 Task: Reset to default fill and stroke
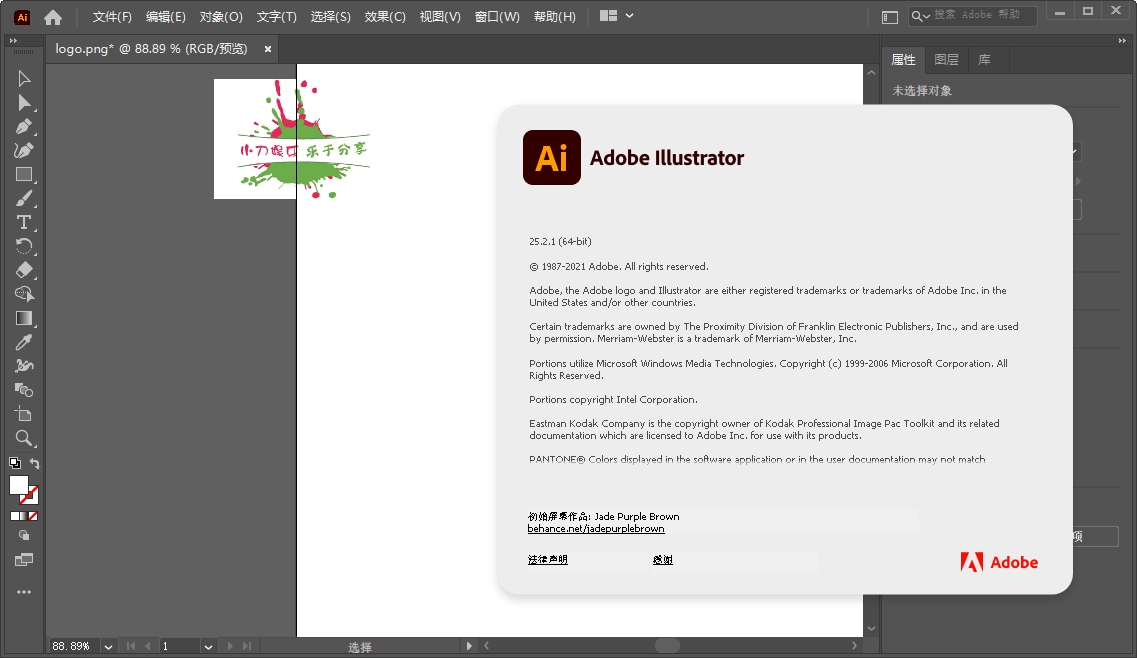(x=15, y=463)
